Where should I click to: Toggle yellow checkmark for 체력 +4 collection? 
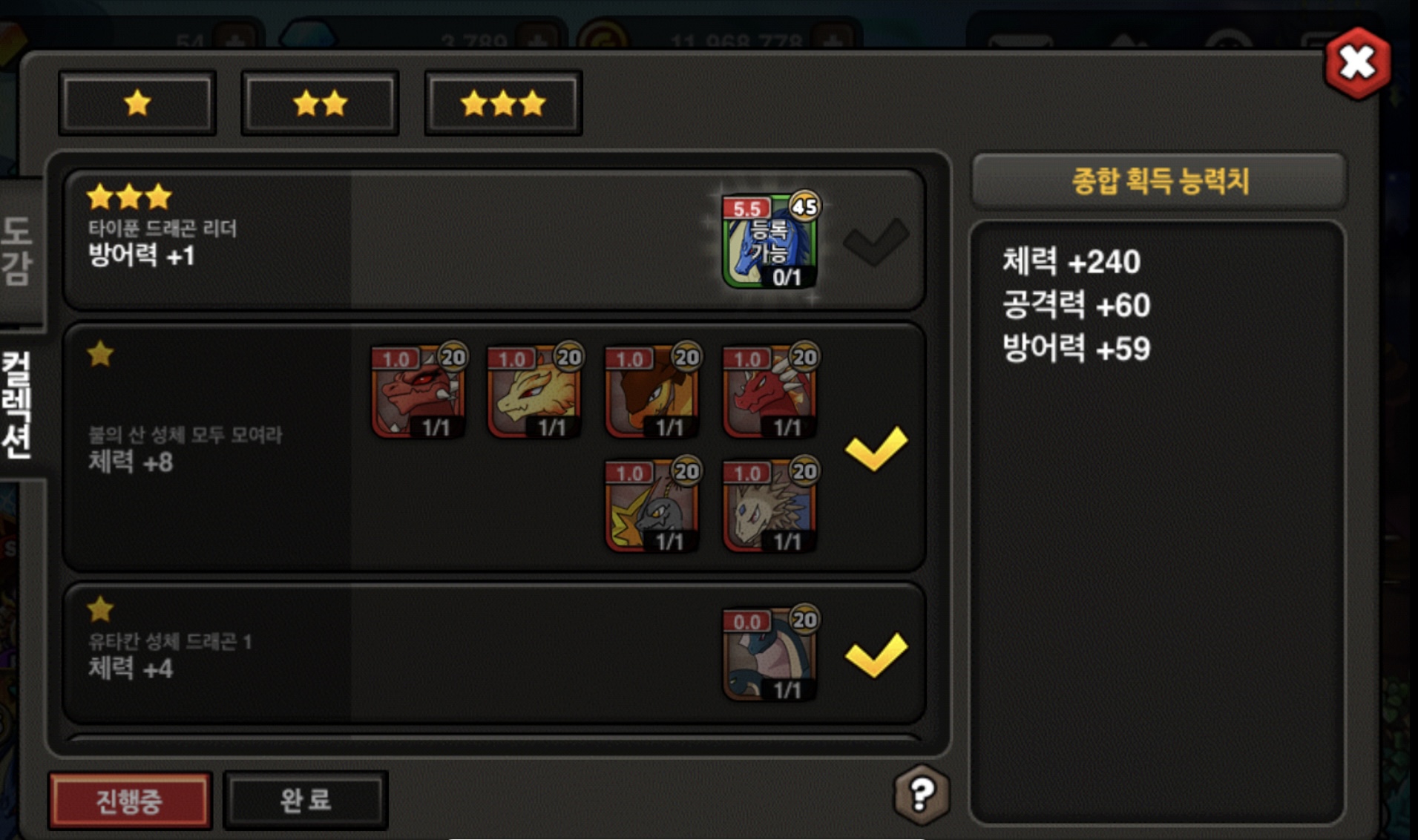coord(876,654)
